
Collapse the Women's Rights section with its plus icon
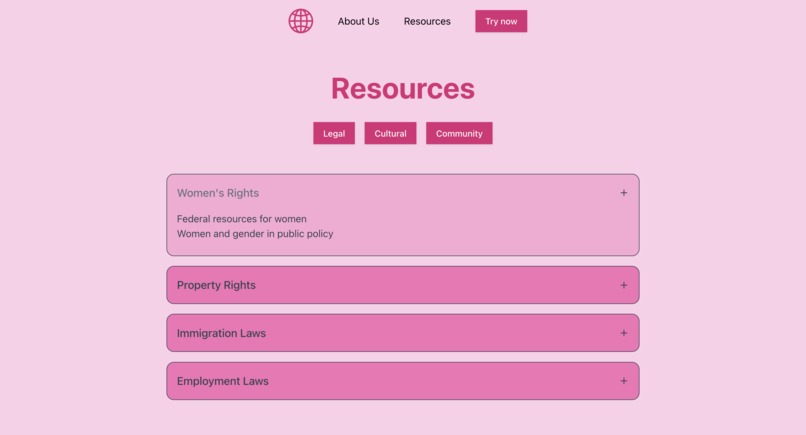[x=624, y=193]
